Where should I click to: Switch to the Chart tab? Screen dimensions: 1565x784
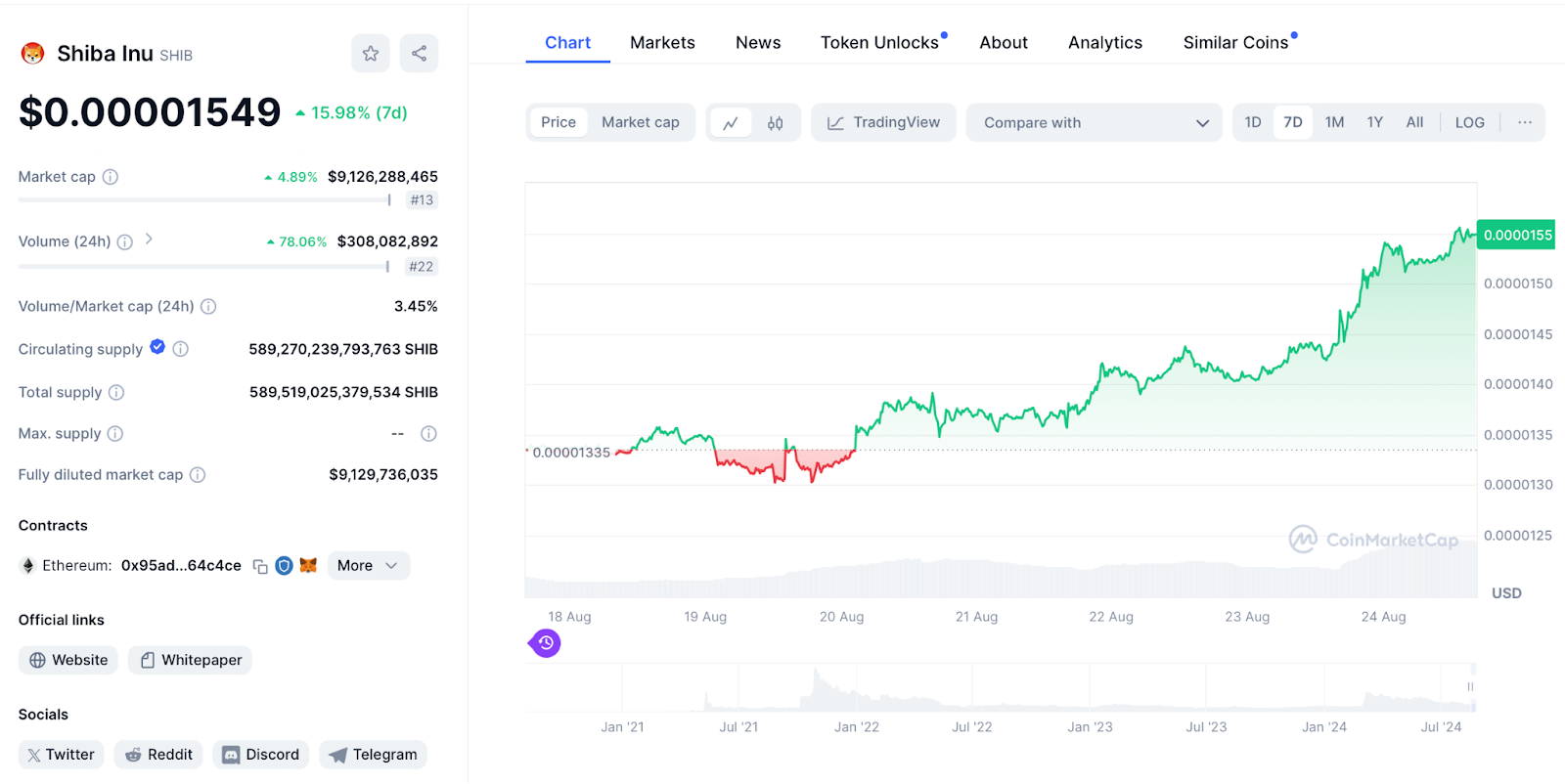pyautogui.click(x=567, y=43)
